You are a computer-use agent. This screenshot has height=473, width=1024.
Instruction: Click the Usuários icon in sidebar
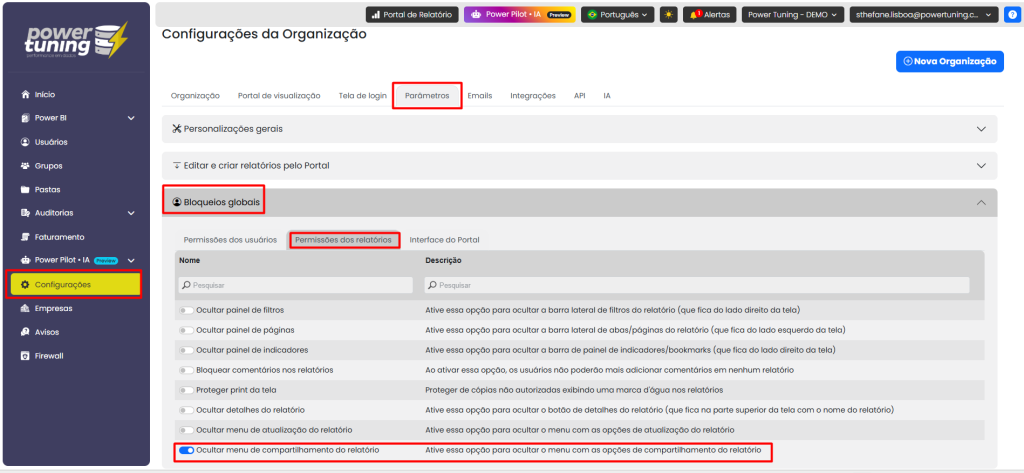(x=25, y=142)
